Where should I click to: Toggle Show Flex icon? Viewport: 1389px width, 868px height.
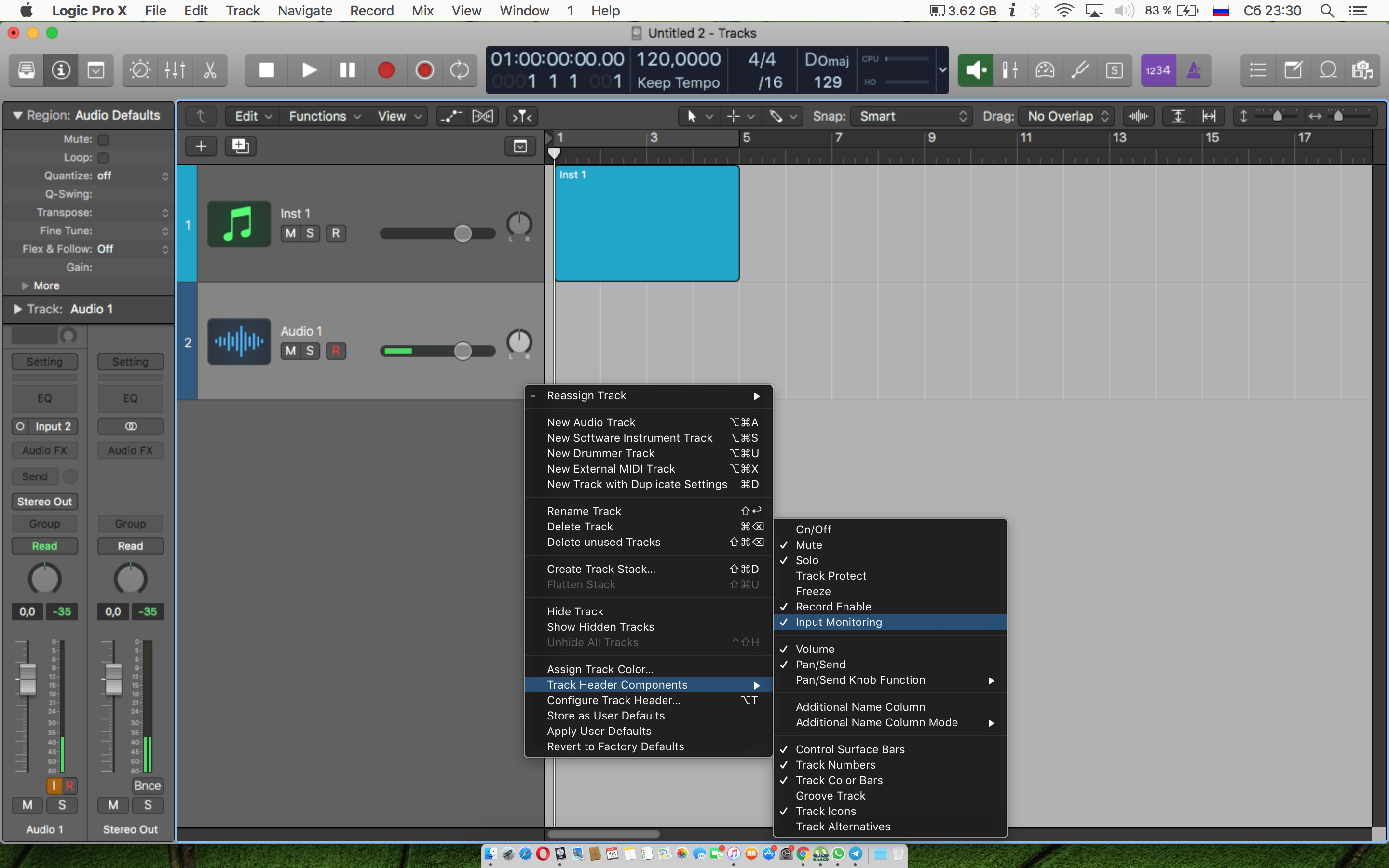pos(482,117)
